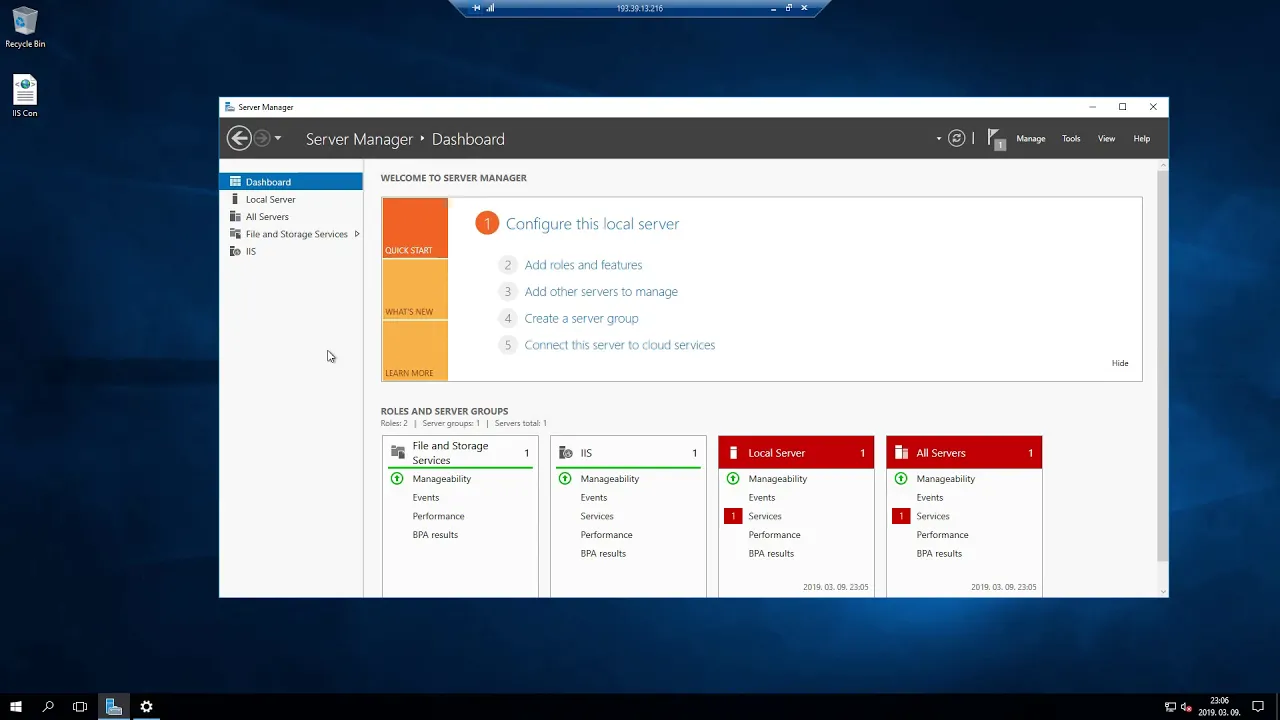Open the Tools menu
1280x720 pixels.
pyautogui.click(x=1071, y=139)
